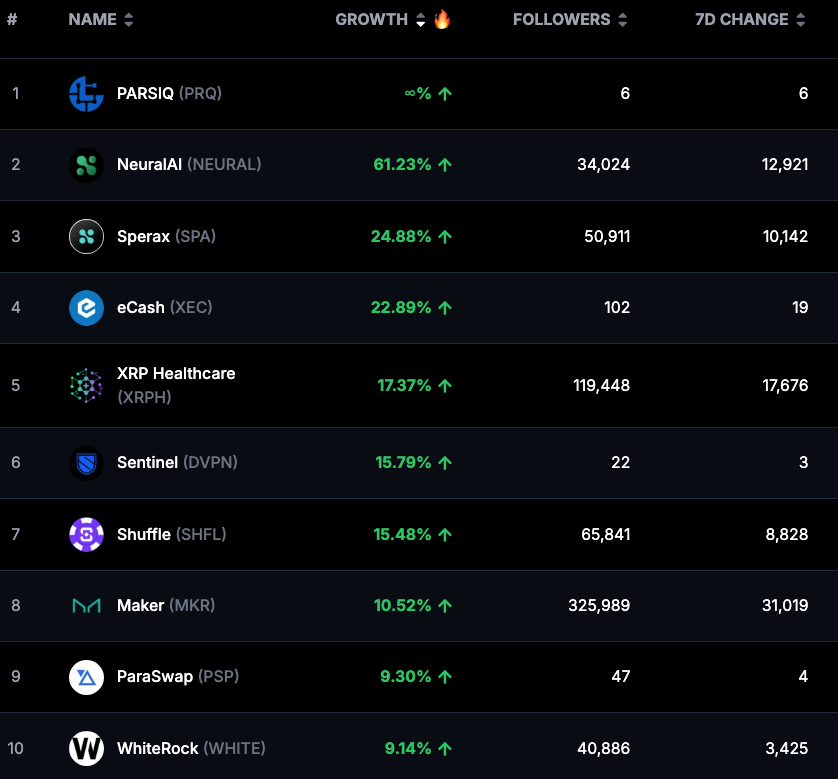Click the up arrow next to 9.14%
Screen dimensions: 838x779
click(x=445, y=749)
